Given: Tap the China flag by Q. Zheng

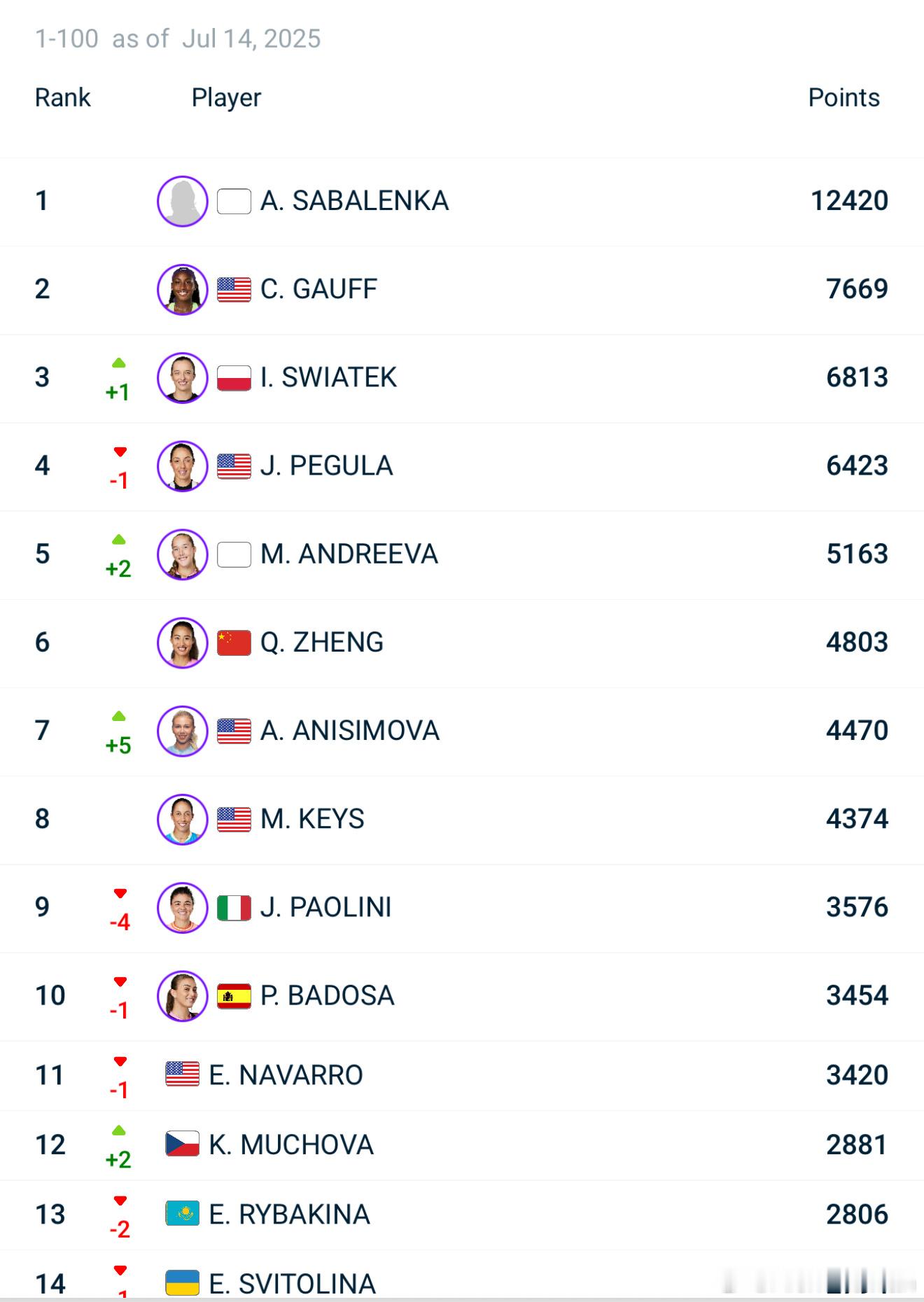Looking at the screenshot, I should coord(234,643).
